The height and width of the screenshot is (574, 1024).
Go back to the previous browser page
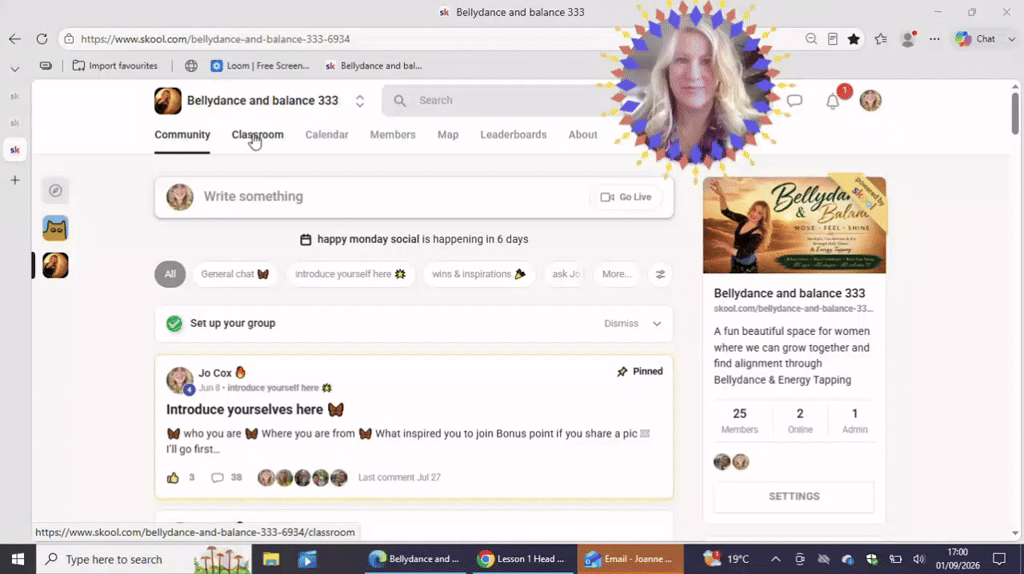[x=15, y=39]
